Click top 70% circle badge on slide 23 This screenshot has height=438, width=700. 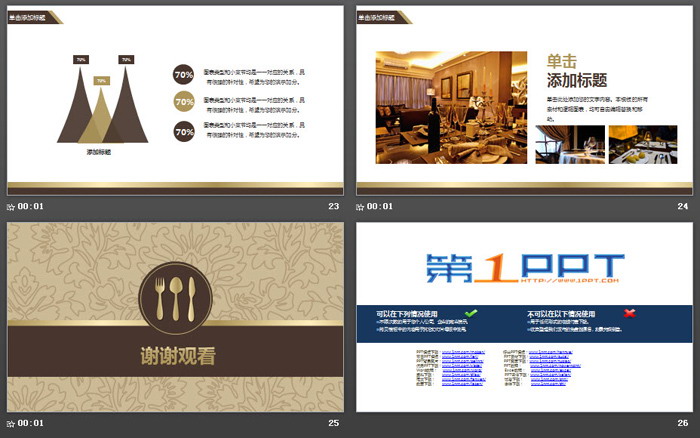click(x=184, y=74)
